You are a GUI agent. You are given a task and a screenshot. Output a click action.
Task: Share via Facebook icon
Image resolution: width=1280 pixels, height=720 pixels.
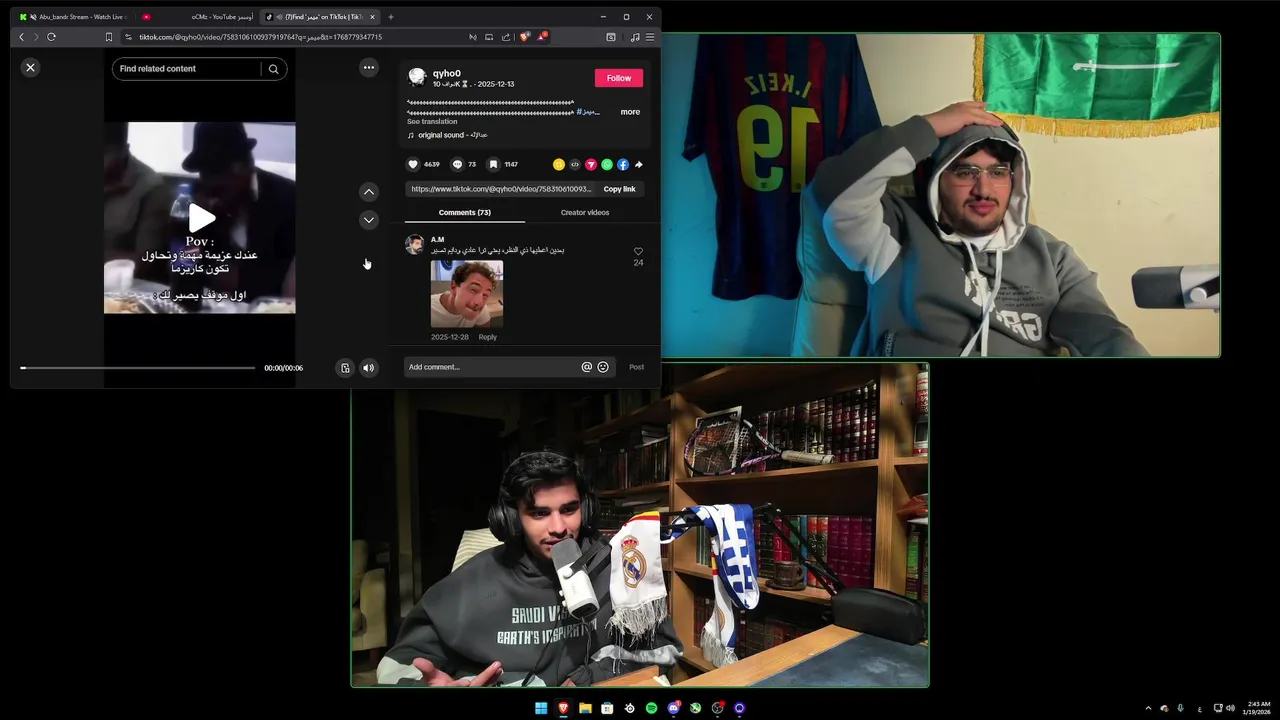pyautogui.click(x=623, y=164)
